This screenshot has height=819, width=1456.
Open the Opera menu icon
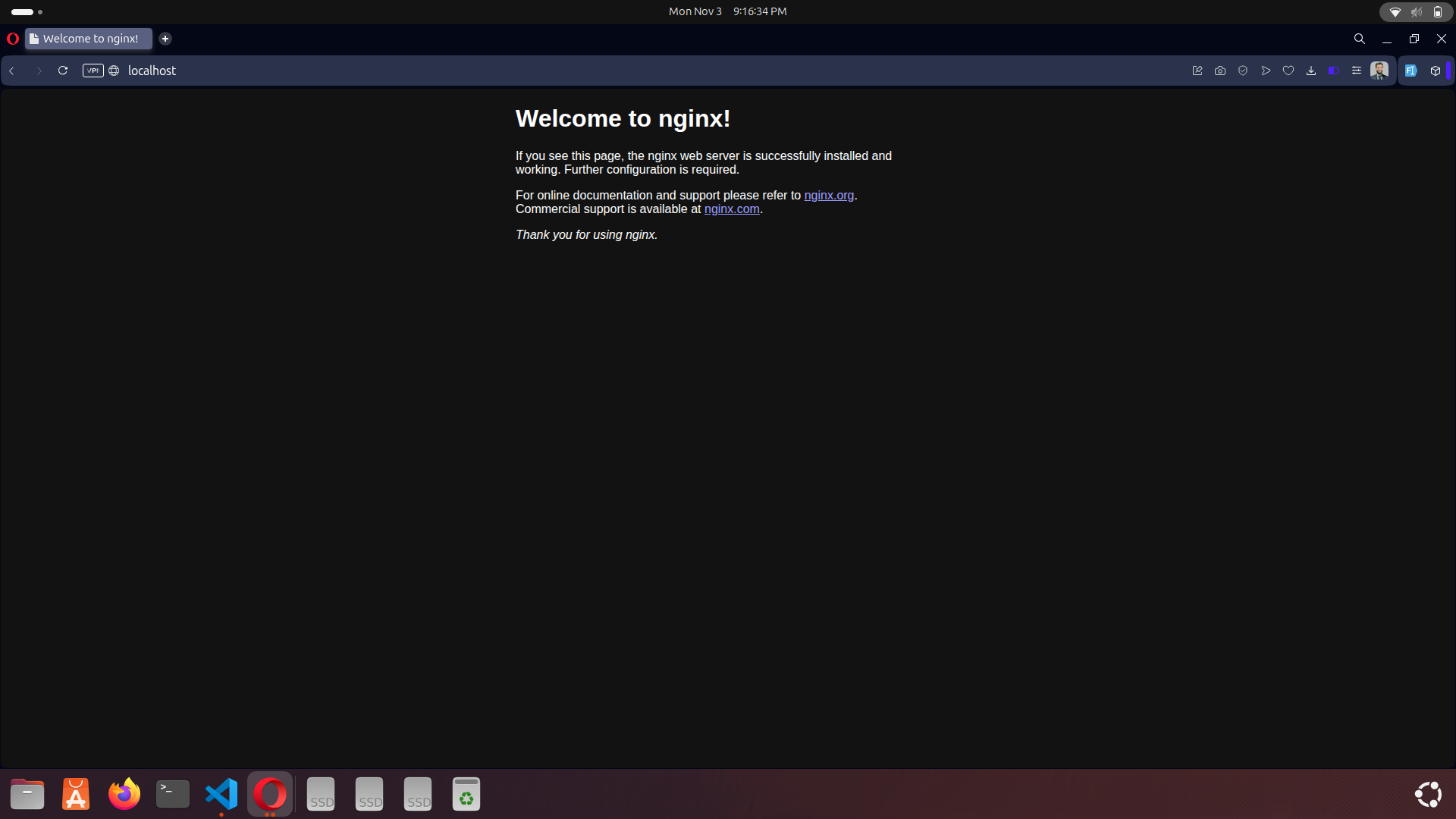(x=12, y=39)
